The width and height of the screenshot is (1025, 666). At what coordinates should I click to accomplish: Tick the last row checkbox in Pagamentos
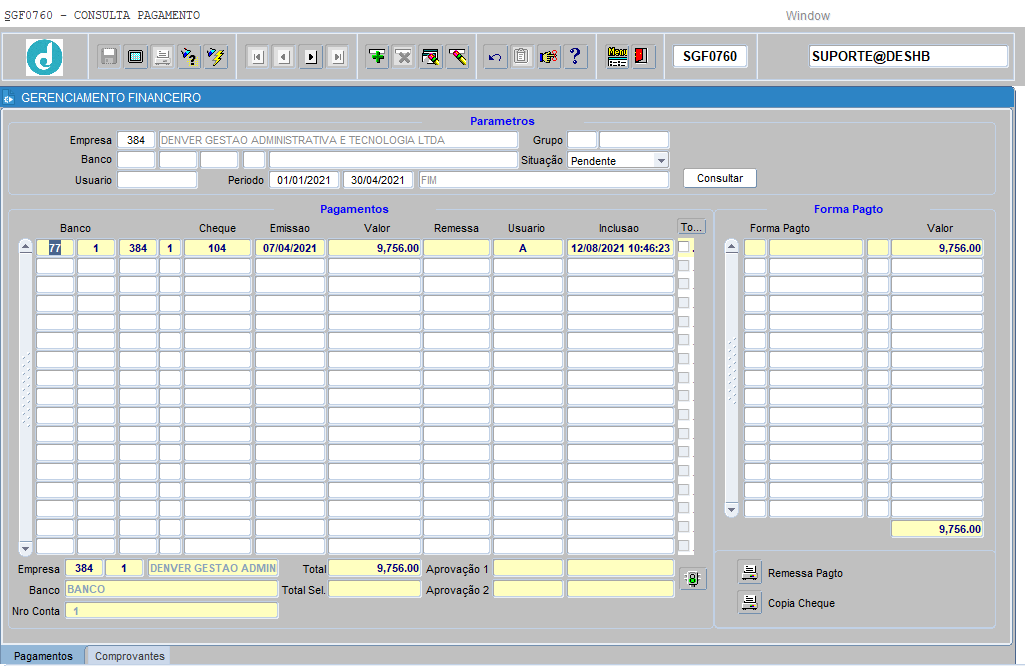tap(684, 545)
